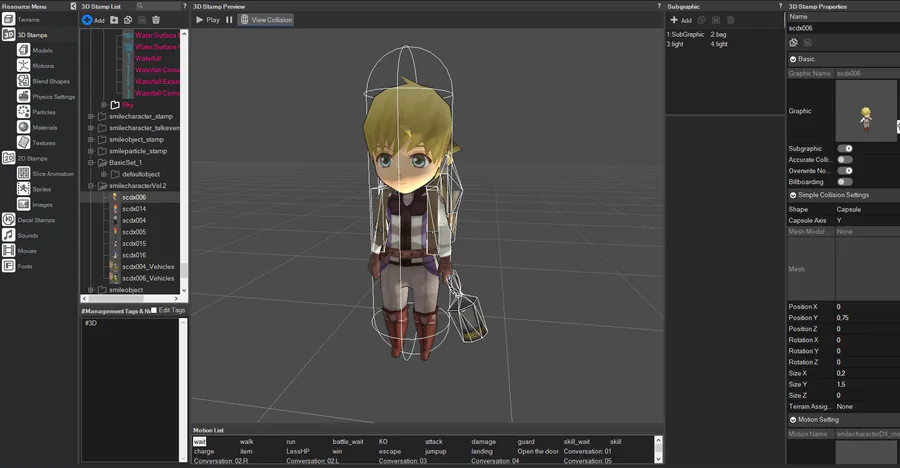Select the jumpup motion
The image size is (900, 468).
436,451
